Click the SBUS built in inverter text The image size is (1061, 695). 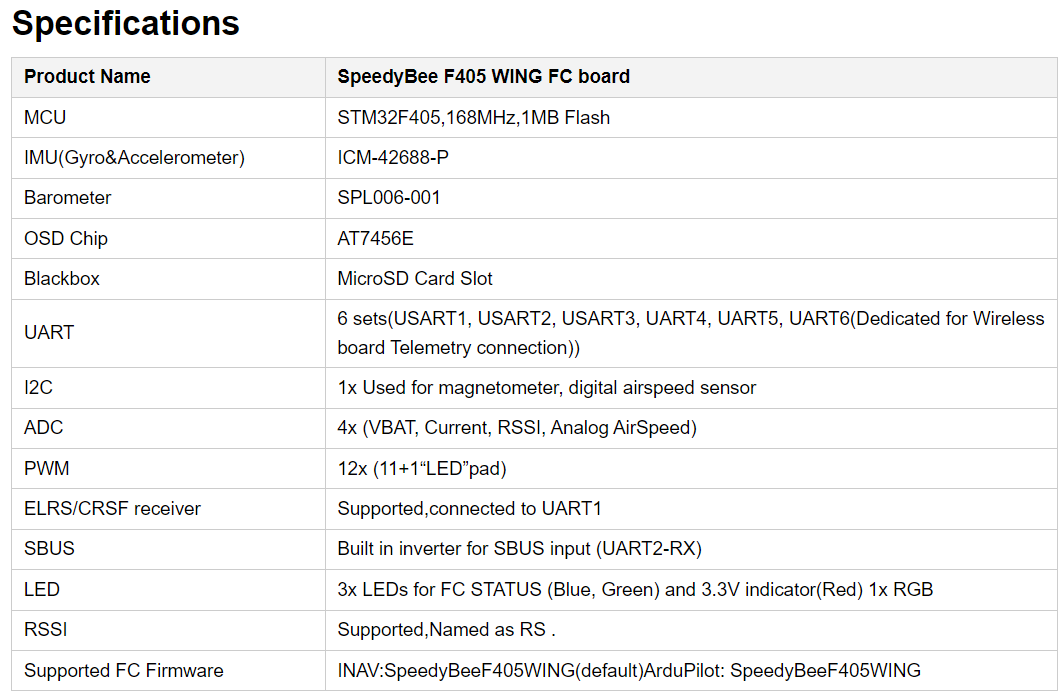point(520,549)
